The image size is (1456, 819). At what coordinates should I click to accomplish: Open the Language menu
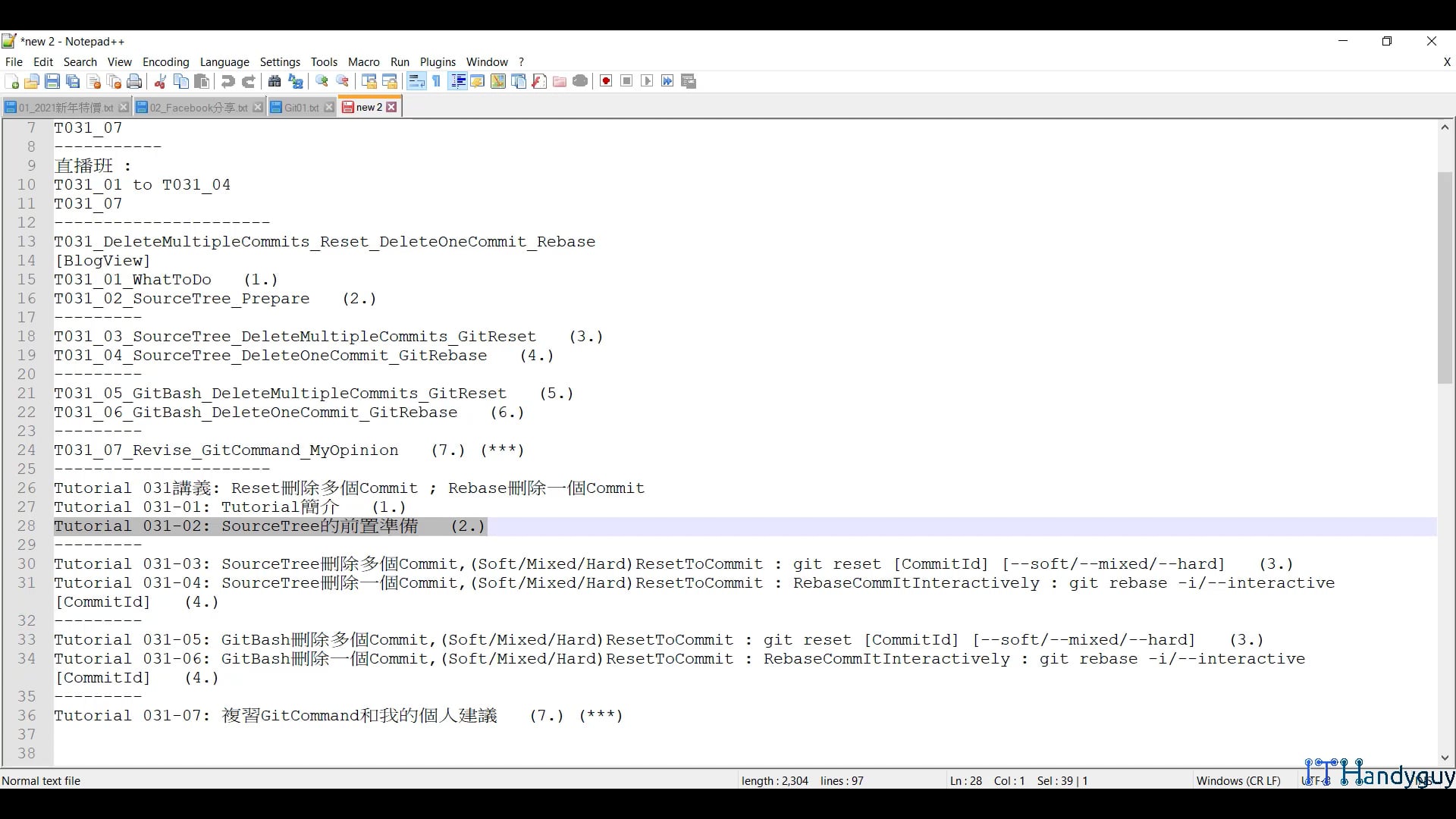point(224,61)
